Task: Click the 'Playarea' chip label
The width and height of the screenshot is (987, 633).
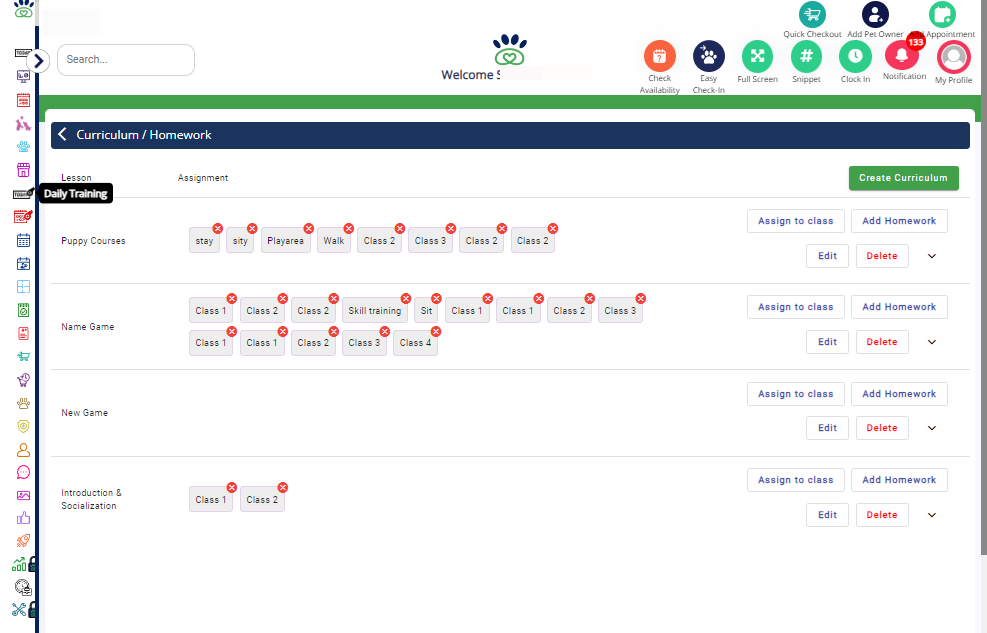Action: coord(285,241)
